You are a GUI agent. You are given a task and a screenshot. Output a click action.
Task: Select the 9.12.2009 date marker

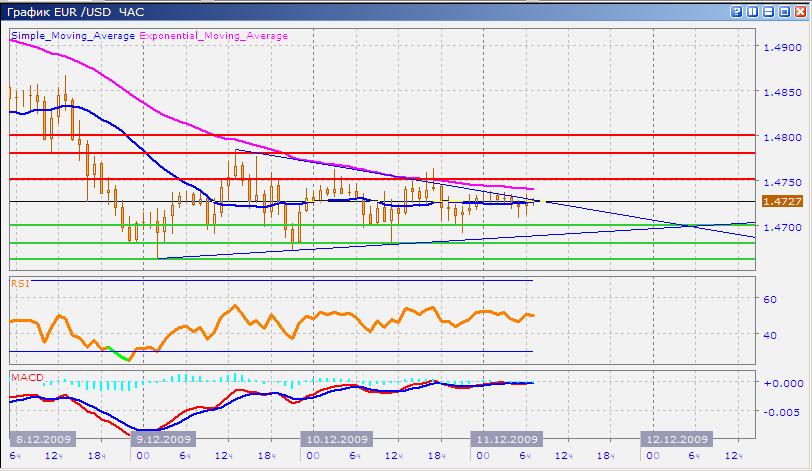163,439
